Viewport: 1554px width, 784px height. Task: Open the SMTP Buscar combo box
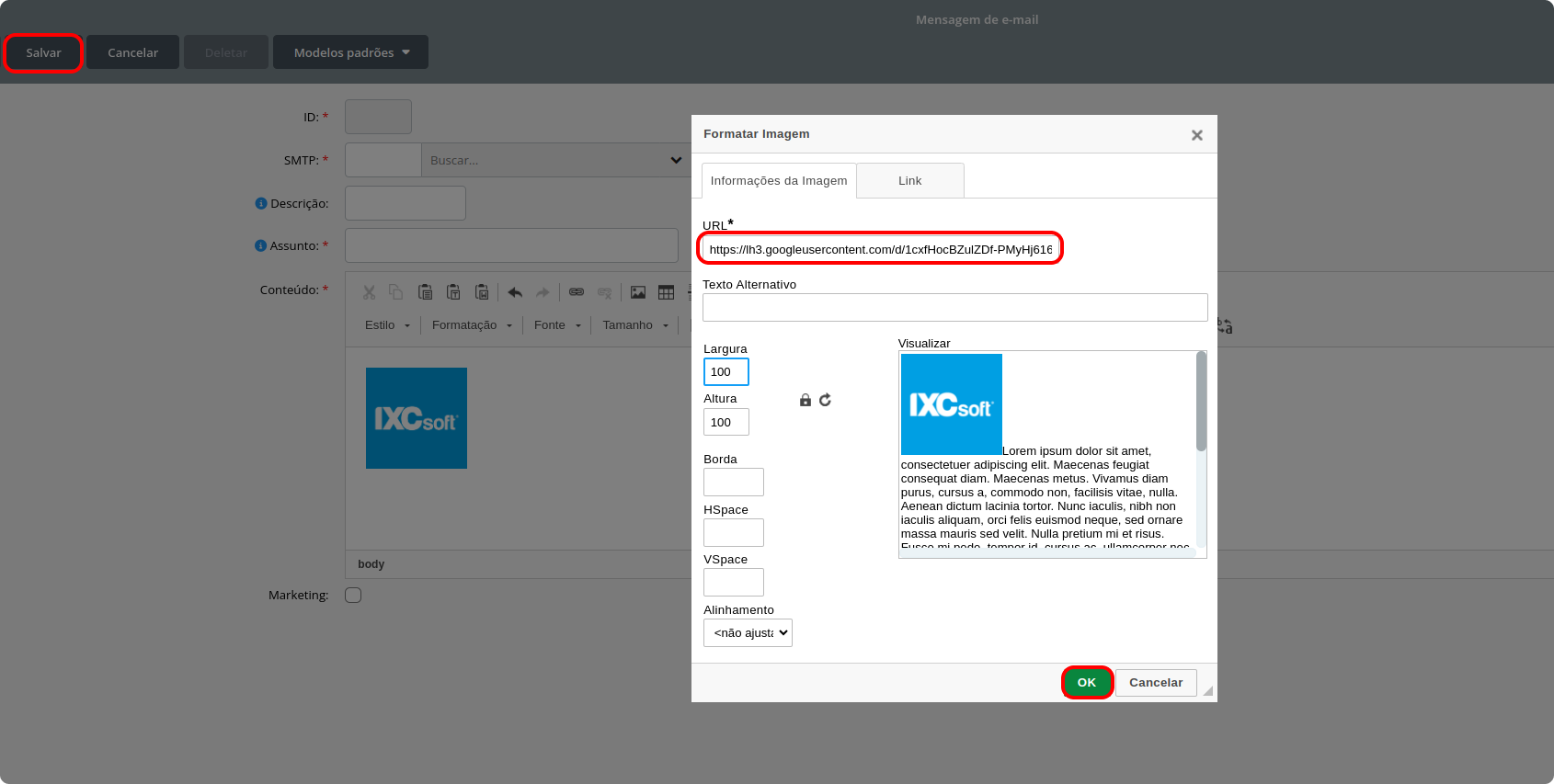[556, 160]
